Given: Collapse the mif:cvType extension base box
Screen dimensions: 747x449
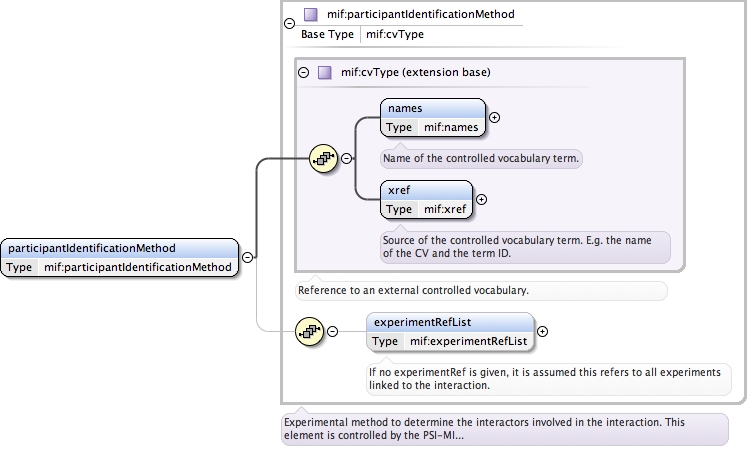Looking at the screenshot, I should pyautogui.click(x=304, y=73).
